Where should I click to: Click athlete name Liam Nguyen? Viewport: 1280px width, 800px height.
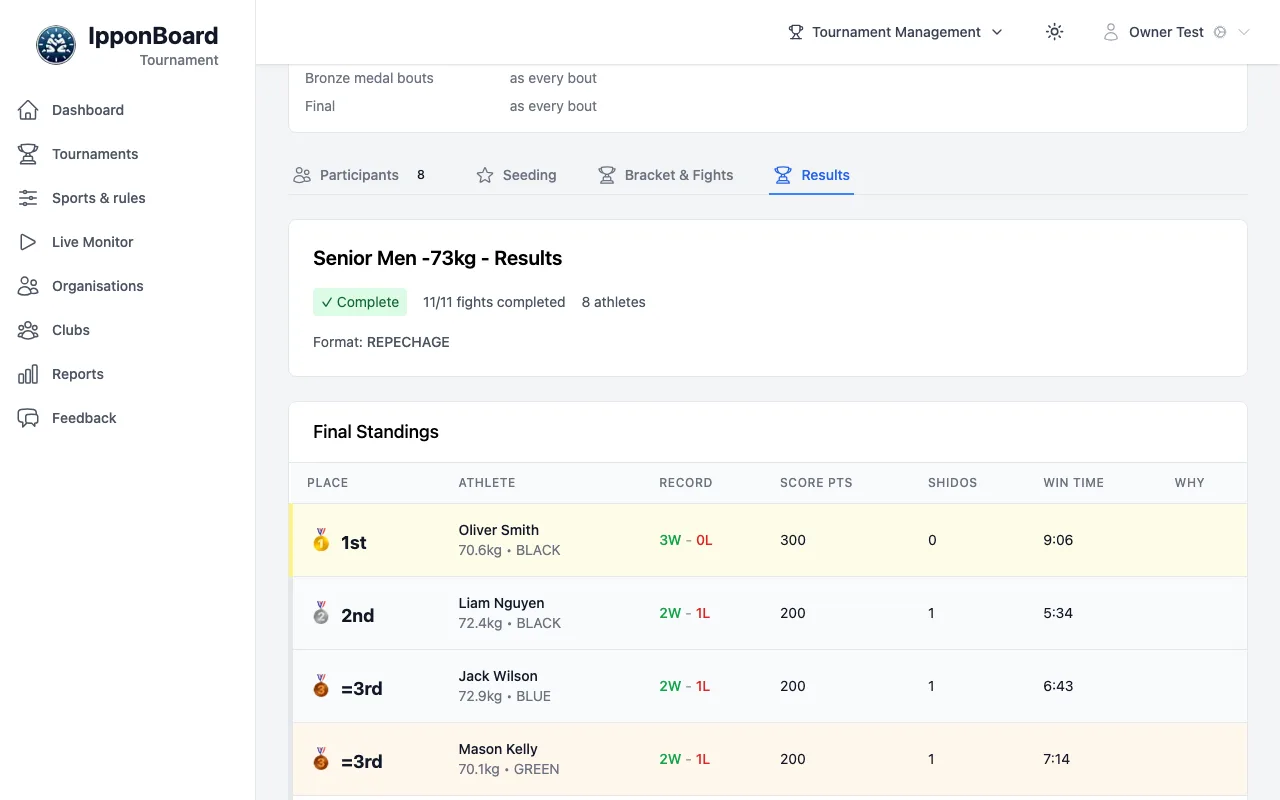click(x=501, y=603)
